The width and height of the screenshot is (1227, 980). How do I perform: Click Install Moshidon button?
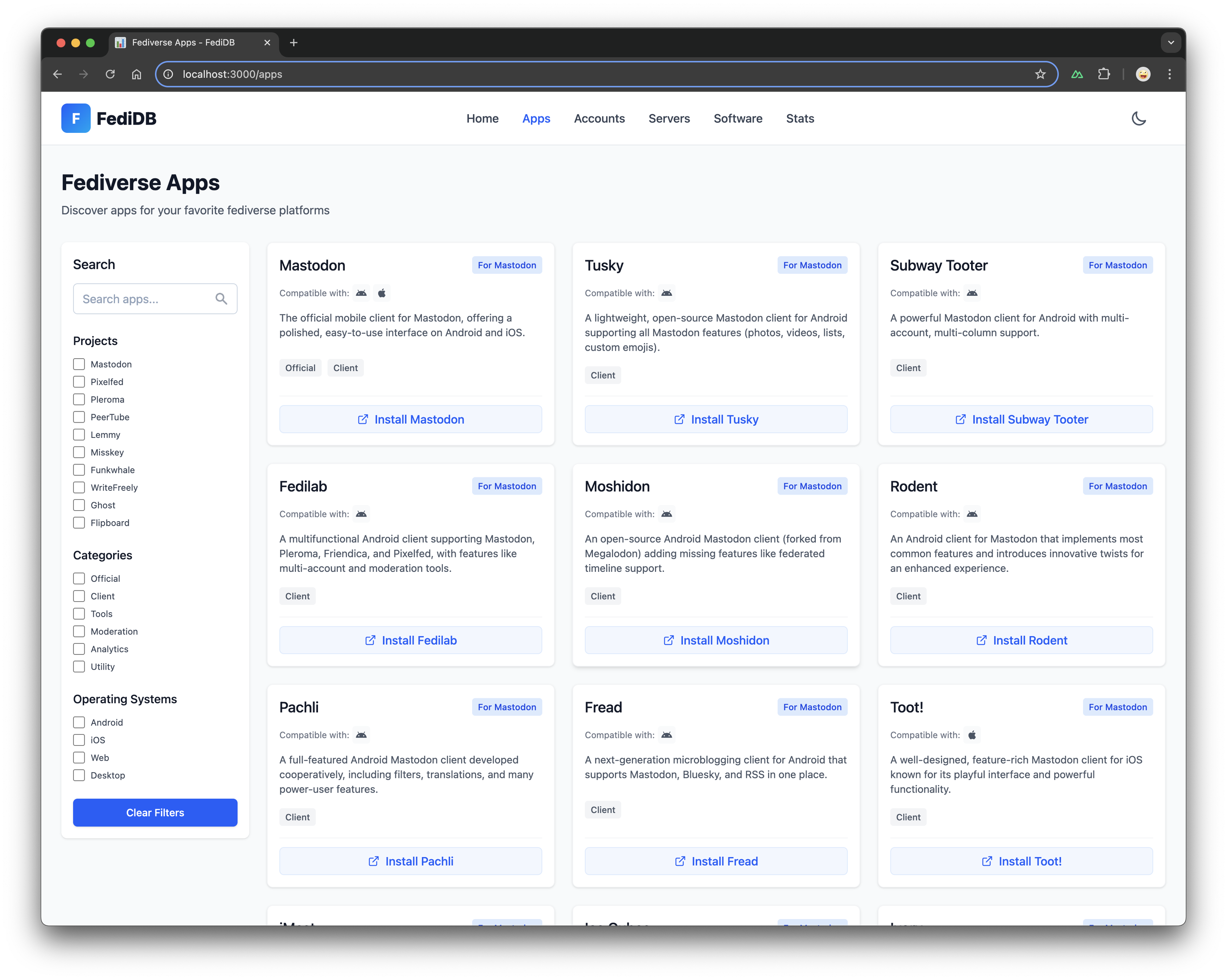click(x=716, y=640)
